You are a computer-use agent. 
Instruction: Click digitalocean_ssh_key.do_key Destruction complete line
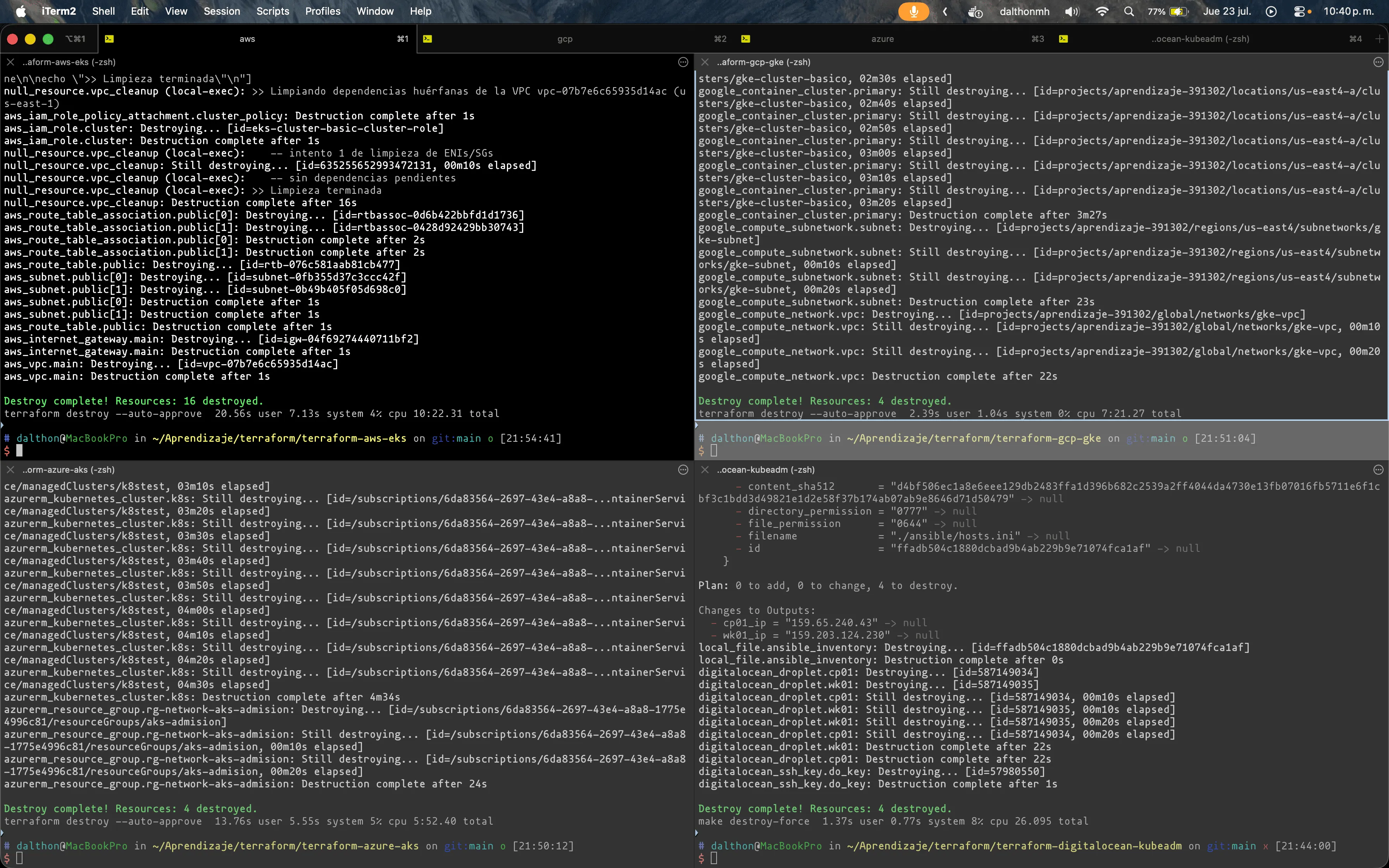877,784
